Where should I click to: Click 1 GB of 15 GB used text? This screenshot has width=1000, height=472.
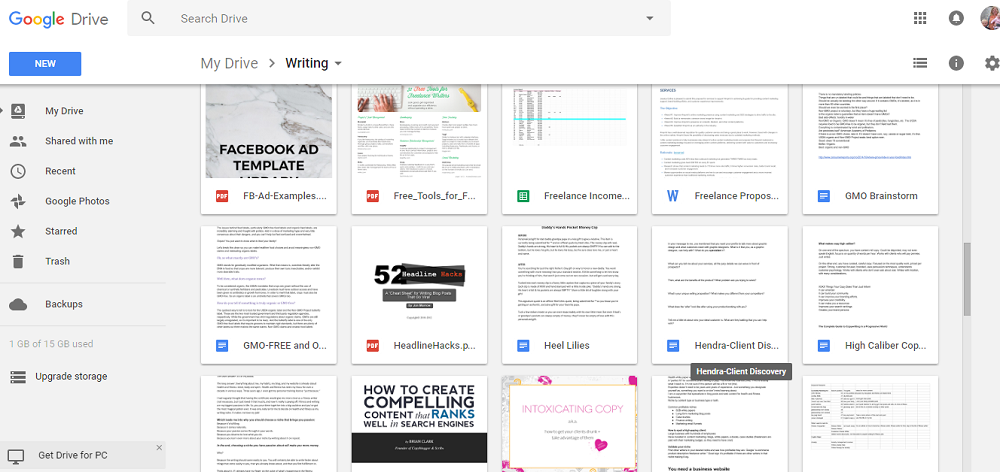[x=51, y=344]
